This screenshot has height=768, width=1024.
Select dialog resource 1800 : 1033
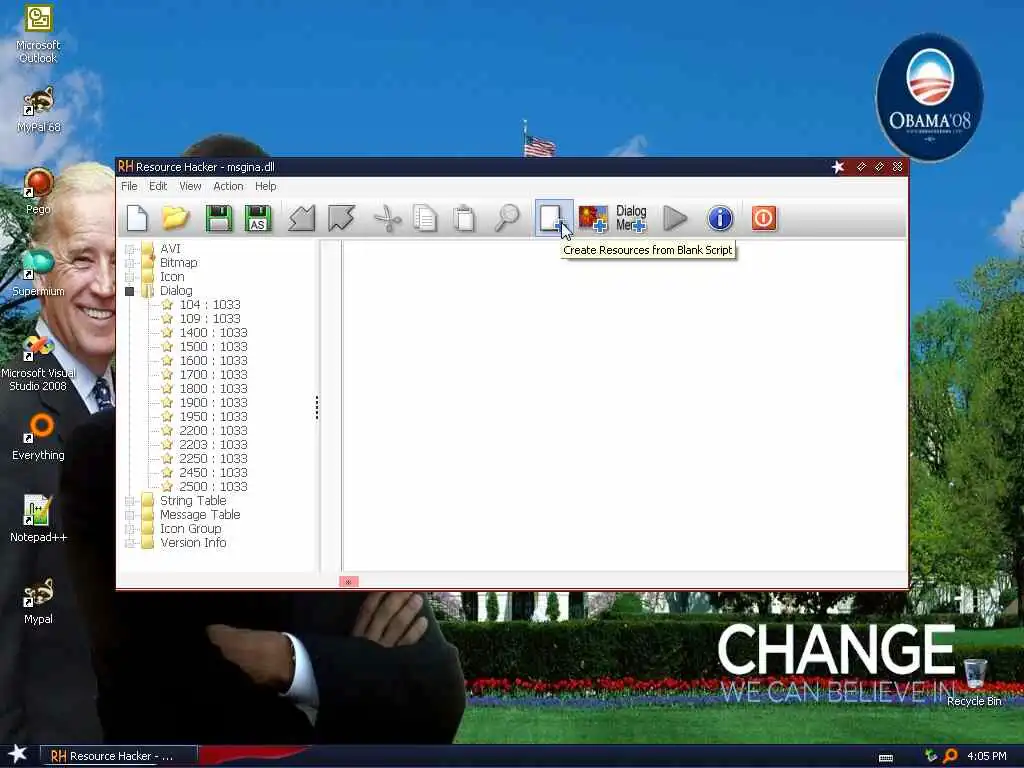[213, 389]
